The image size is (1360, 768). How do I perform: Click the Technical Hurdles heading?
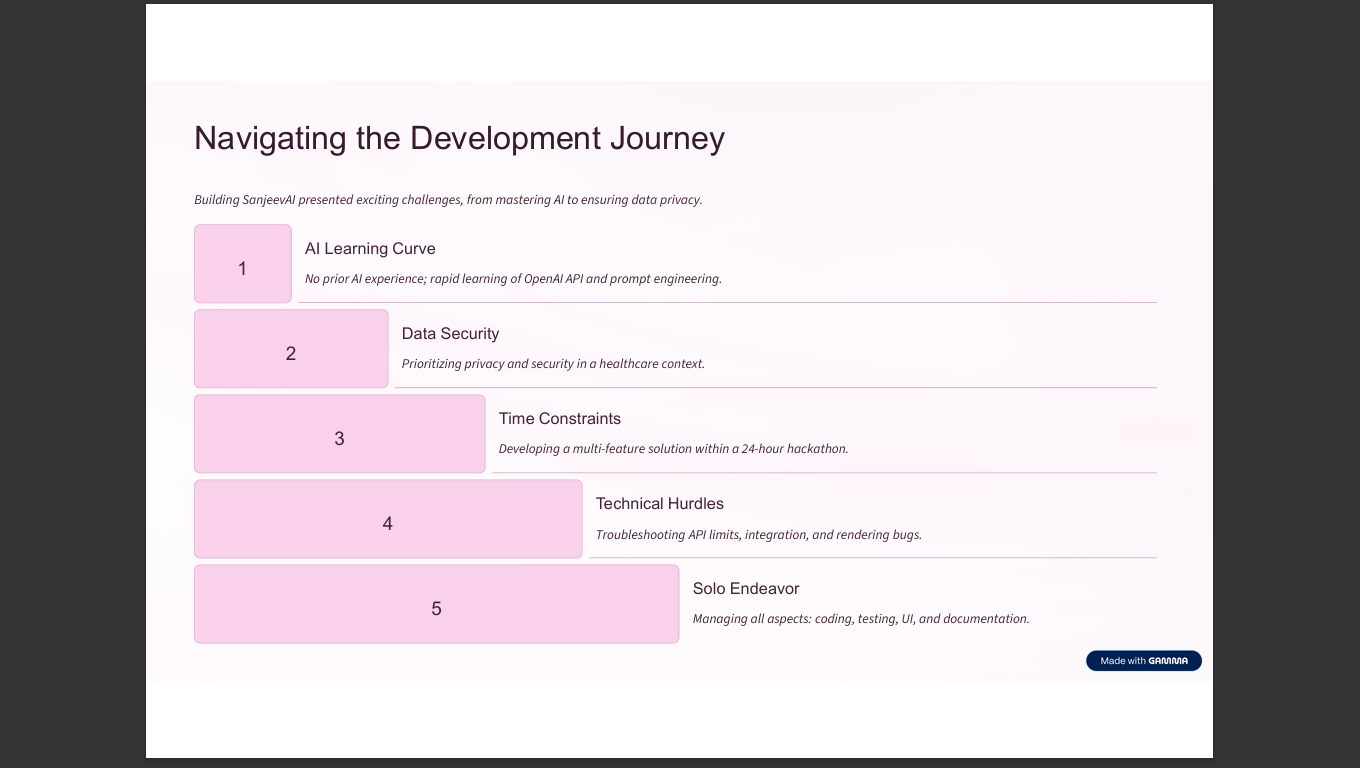click(x=660, y=504)
